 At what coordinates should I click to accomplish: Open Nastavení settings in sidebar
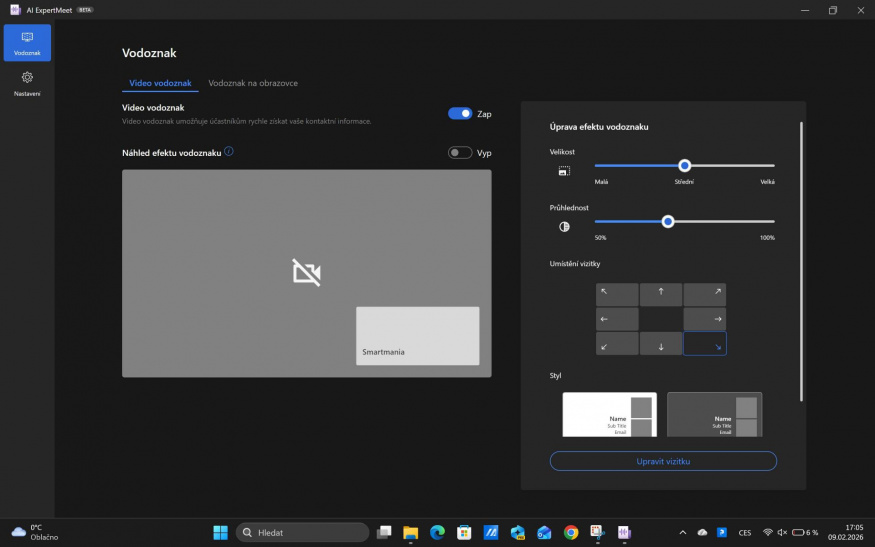pos(27,83)
